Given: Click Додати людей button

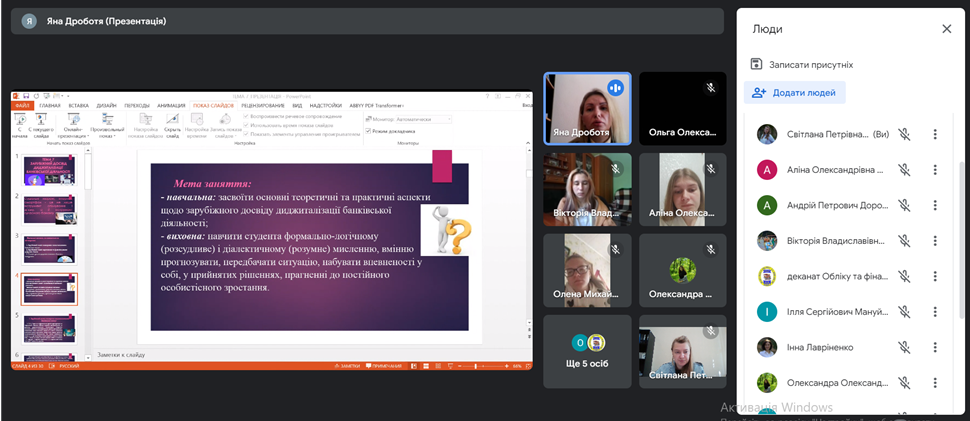Looking at the screenshot, I should [x=794, y=93].
